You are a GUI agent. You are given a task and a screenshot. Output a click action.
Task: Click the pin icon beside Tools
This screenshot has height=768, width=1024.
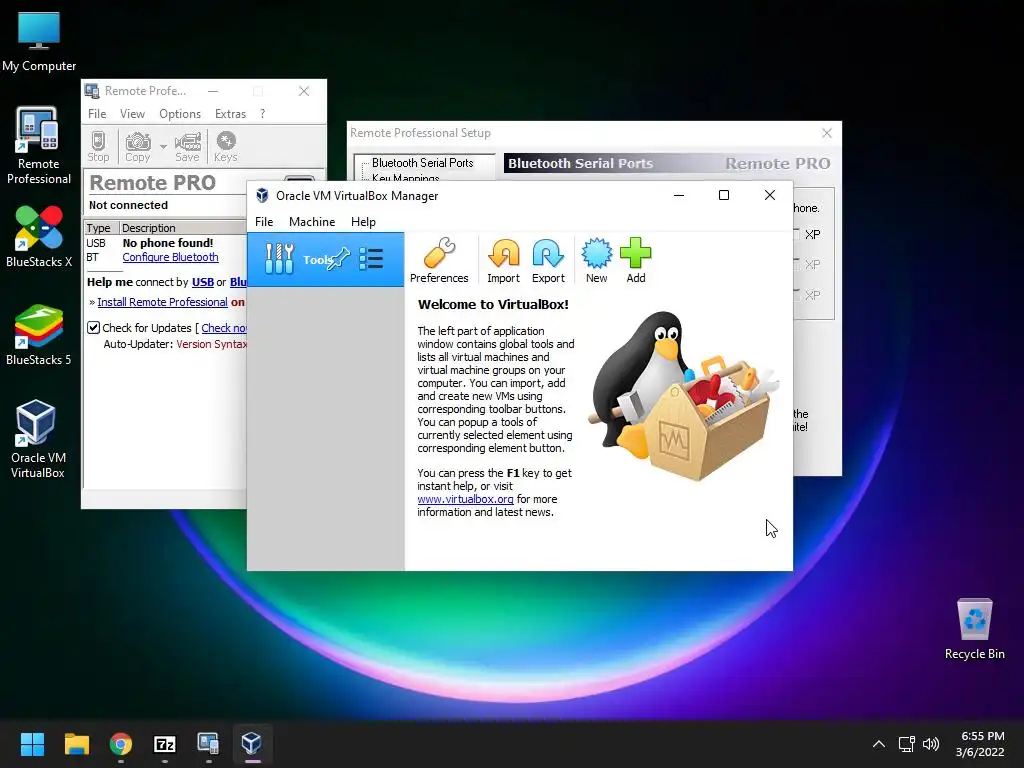click(x=340, y=259)
